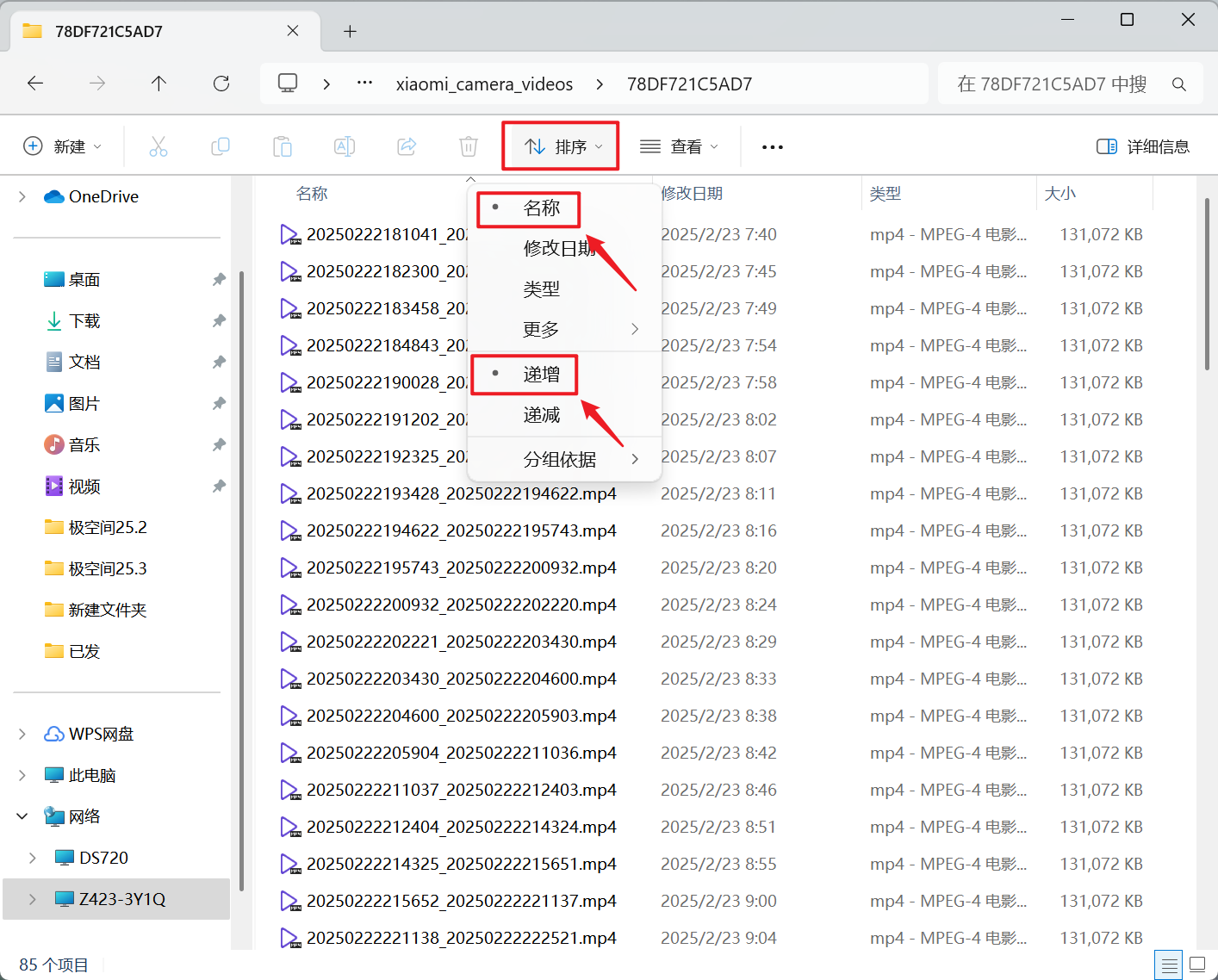The image size is (1218, 980).
Task: Click the Paste clipboard icon
Action: 283,146
